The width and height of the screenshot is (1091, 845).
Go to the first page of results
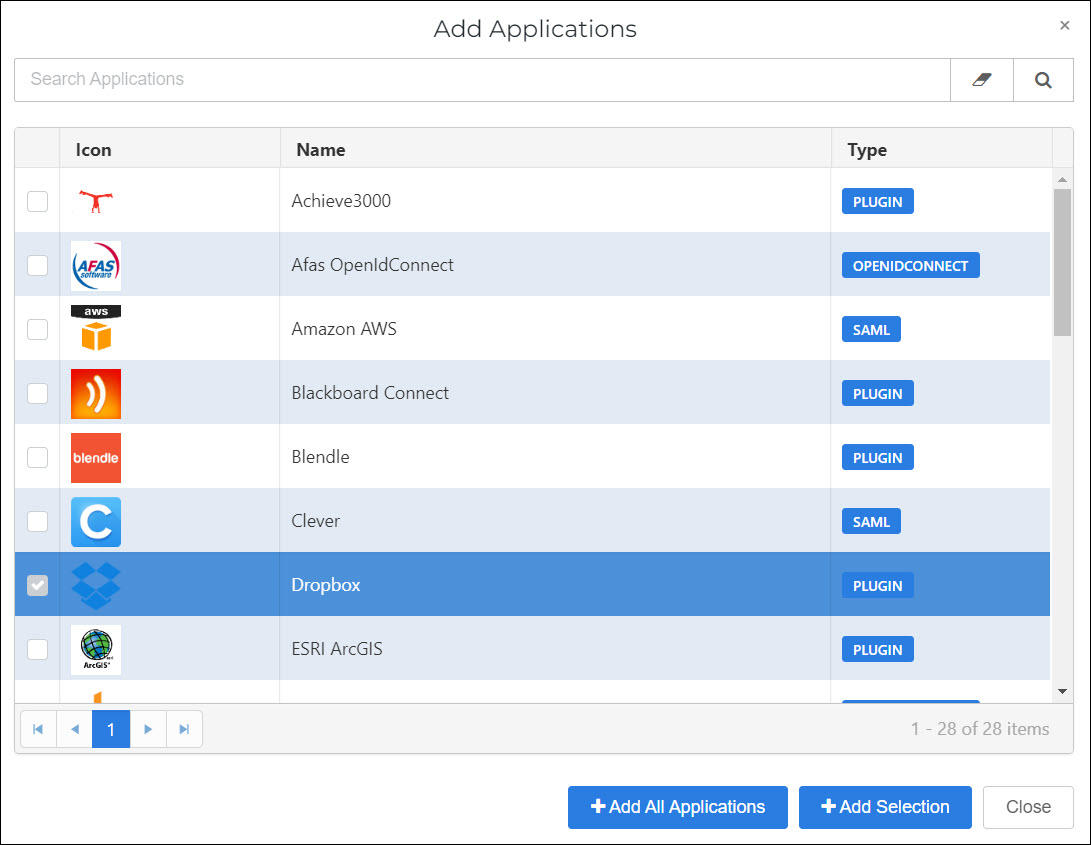[38, 729]
